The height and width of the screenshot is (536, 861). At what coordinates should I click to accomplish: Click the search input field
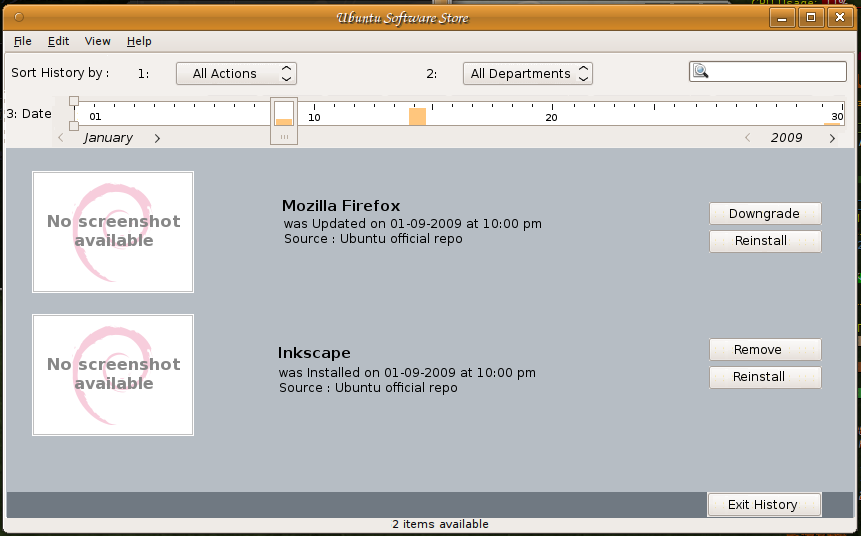pyautogui.click(x=768, y=71)
